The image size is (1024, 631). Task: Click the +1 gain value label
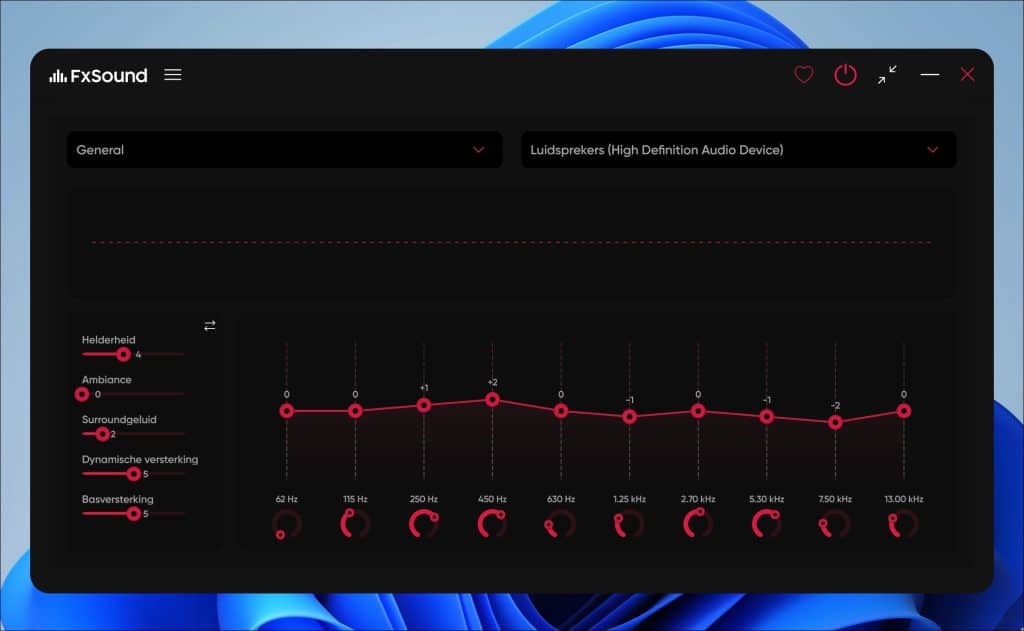click(424, 388)
